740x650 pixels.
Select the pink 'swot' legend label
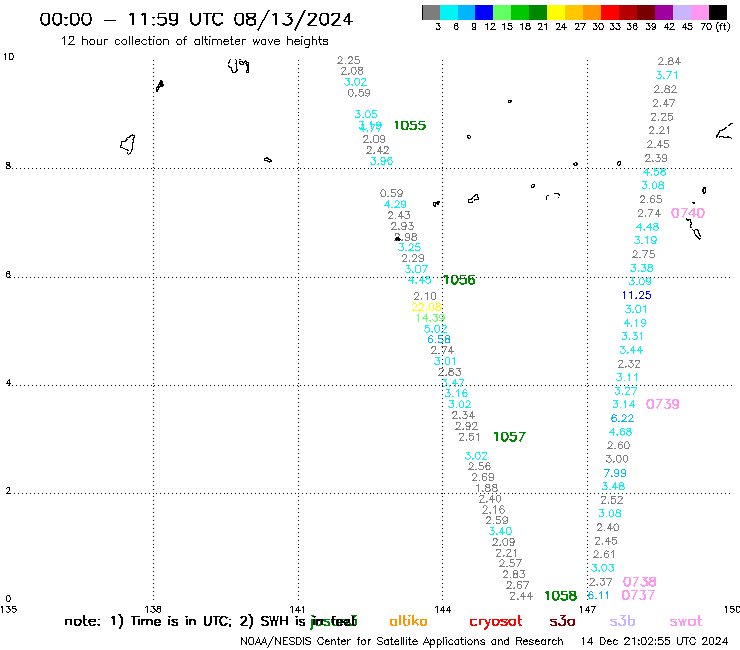pos(686,622)
